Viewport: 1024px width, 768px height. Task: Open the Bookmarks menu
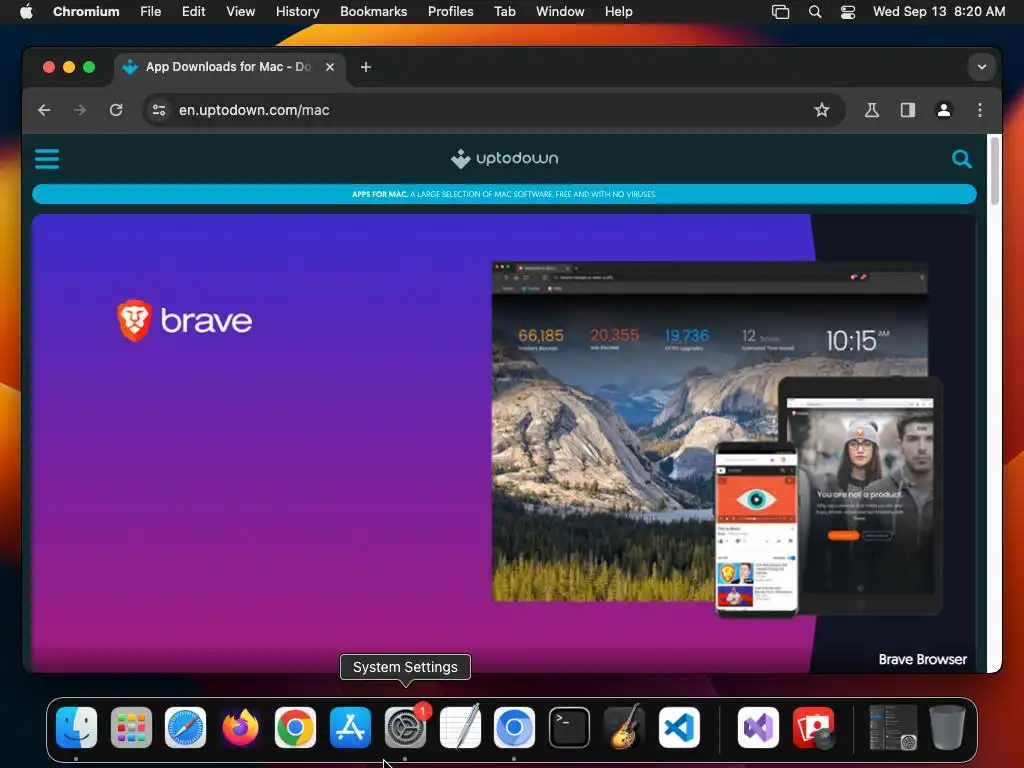click(x=374, y=11)
